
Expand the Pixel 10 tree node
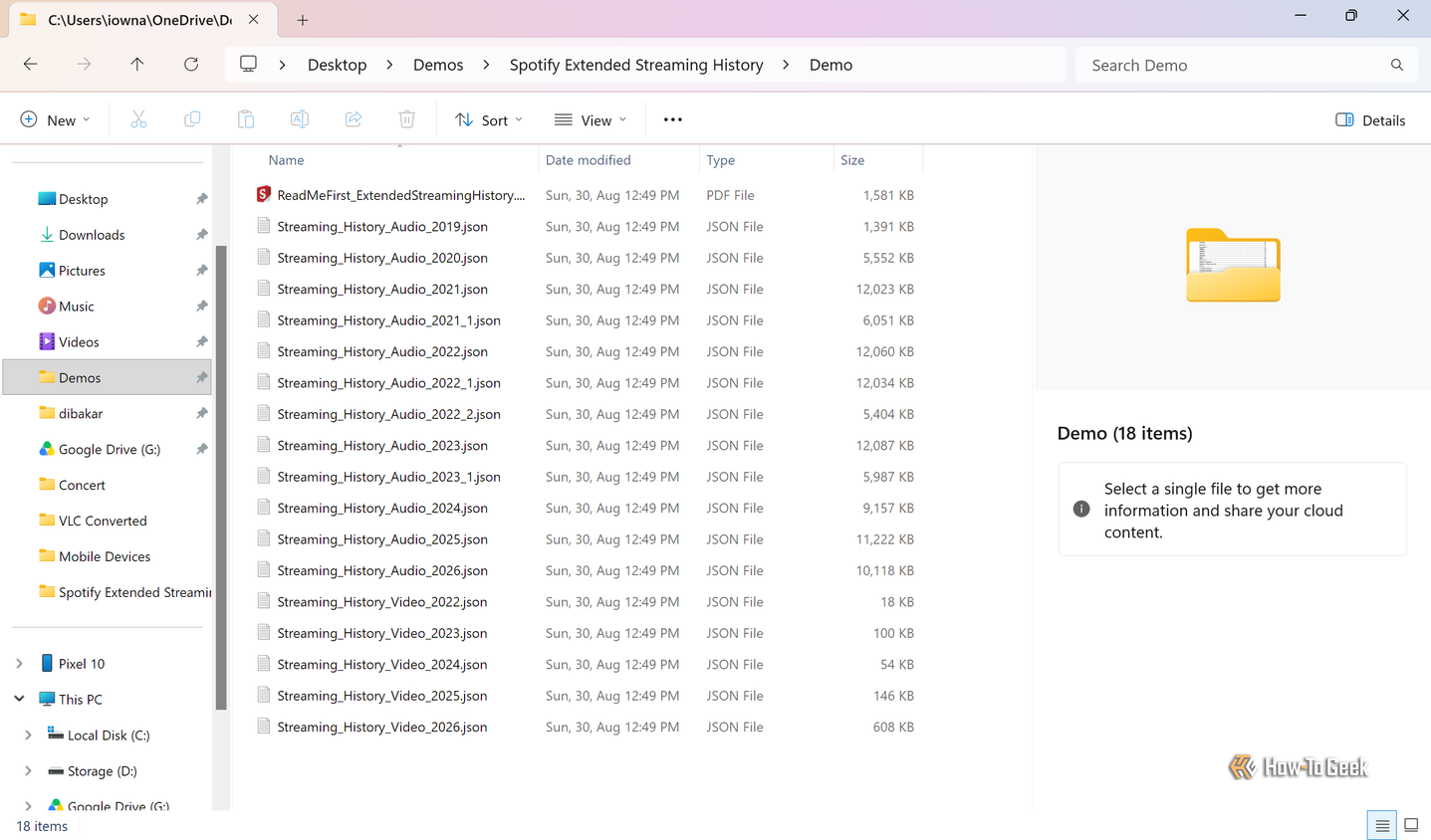[19, 664]
